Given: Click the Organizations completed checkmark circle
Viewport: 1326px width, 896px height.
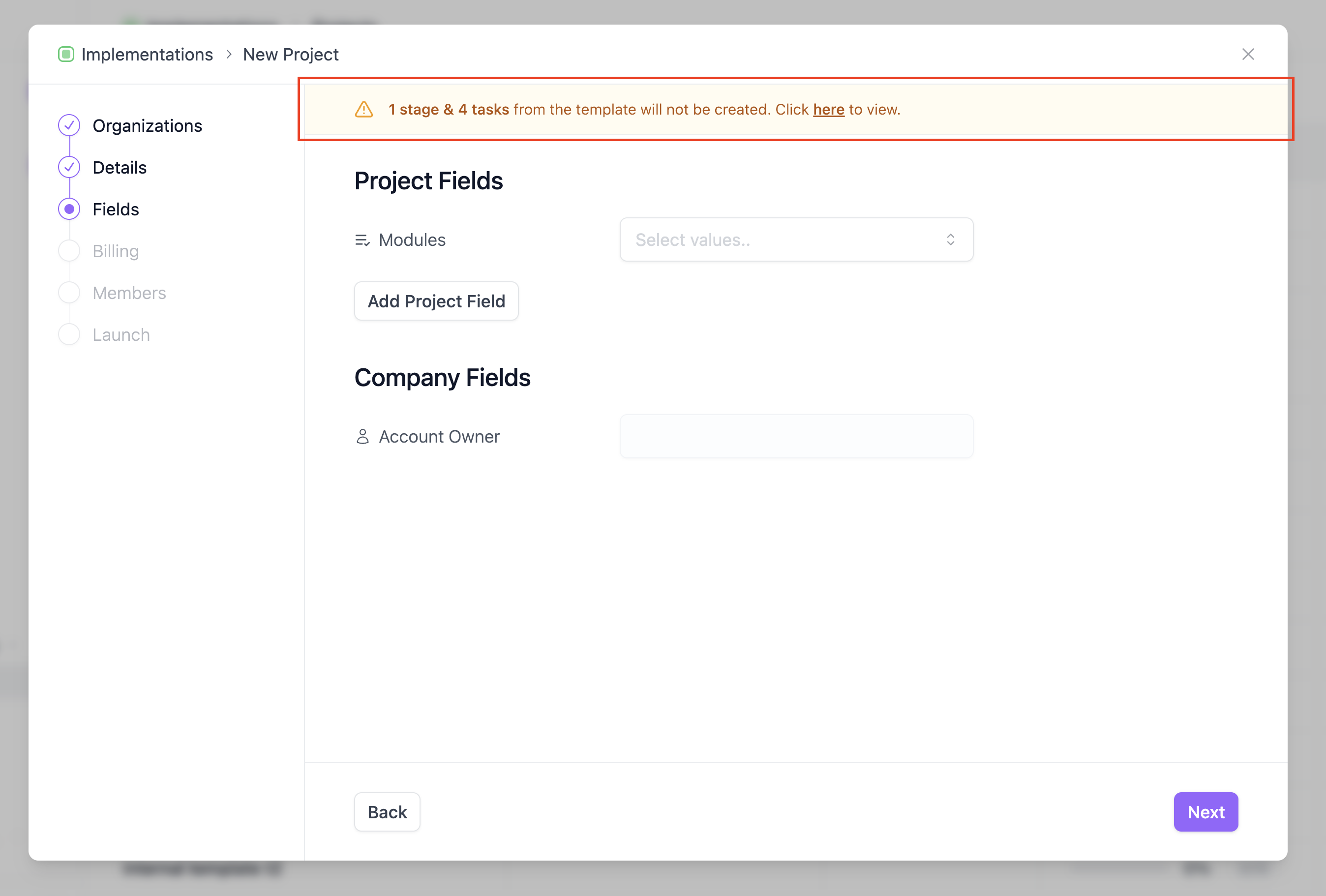Looking at the screenshot, I should click(x=69, y=125).
